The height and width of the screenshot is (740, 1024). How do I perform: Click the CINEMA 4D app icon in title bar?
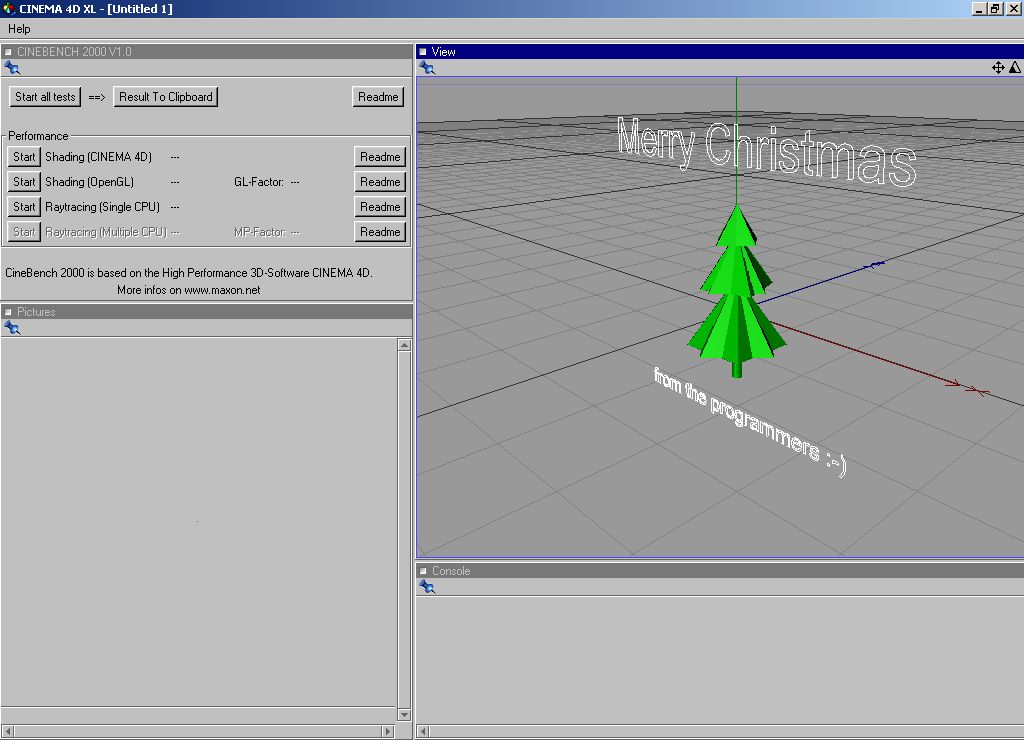(9, 8)
